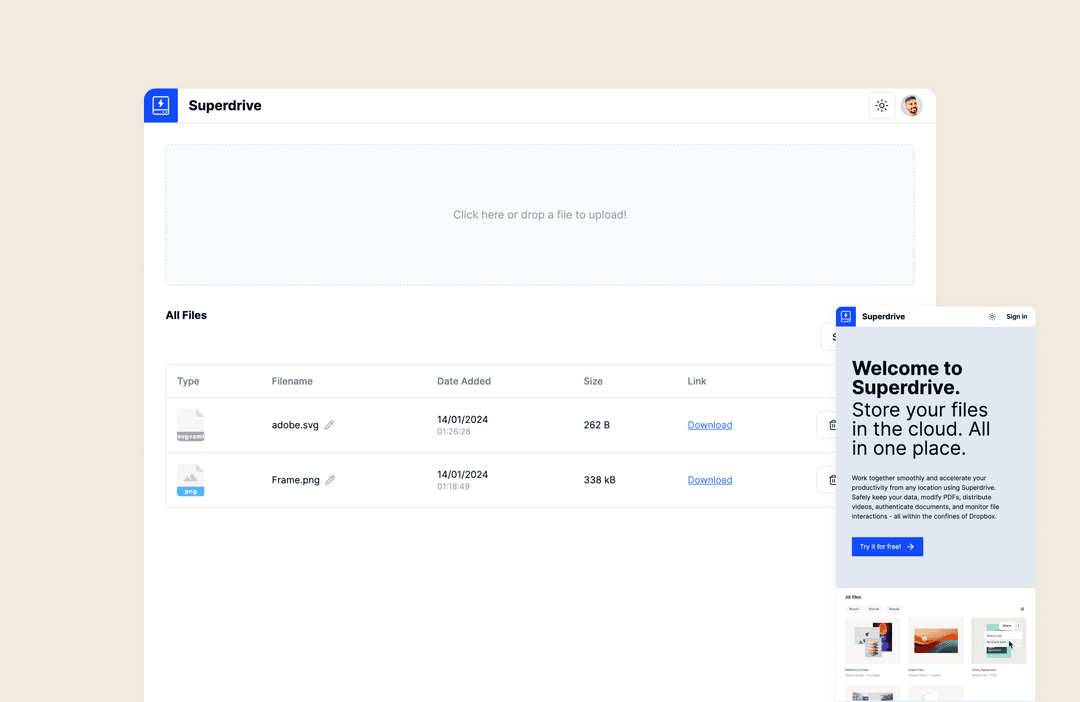Click the file upload drop zone
The width and height of the screenshot is (1080, 702).
539,215
